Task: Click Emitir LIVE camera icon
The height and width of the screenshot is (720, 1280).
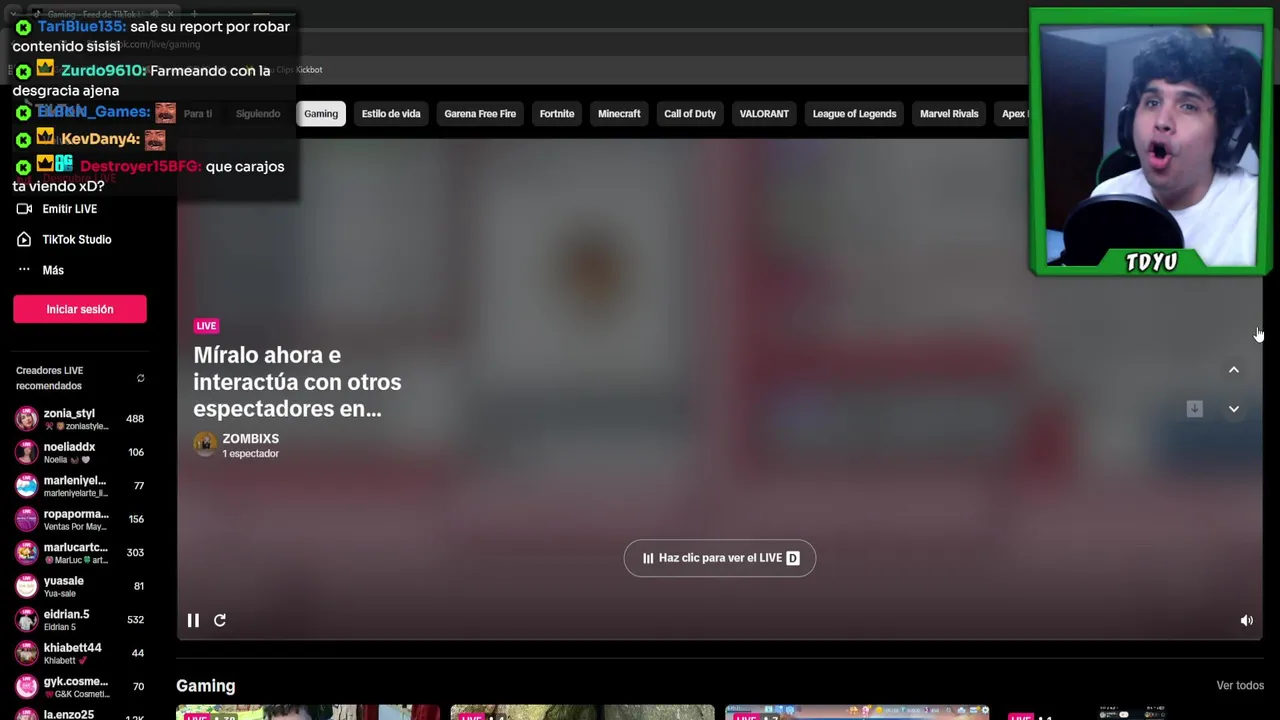Action: coord(24,209)
